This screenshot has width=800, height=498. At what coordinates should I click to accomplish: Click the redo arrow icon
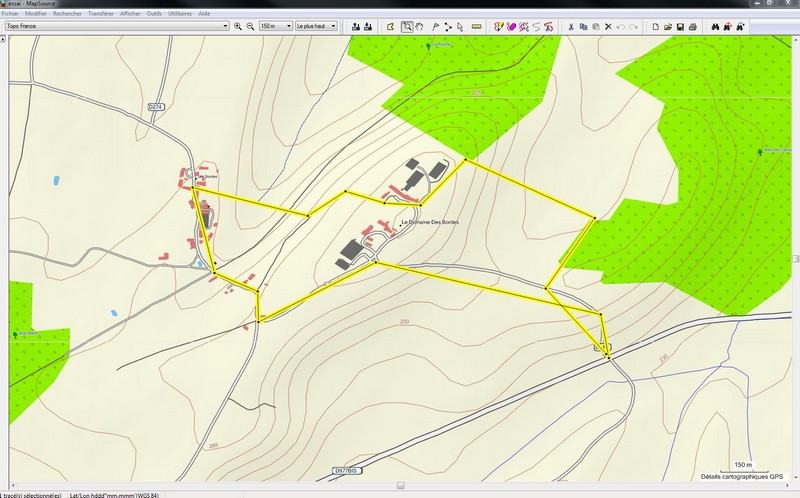point(633,26)
